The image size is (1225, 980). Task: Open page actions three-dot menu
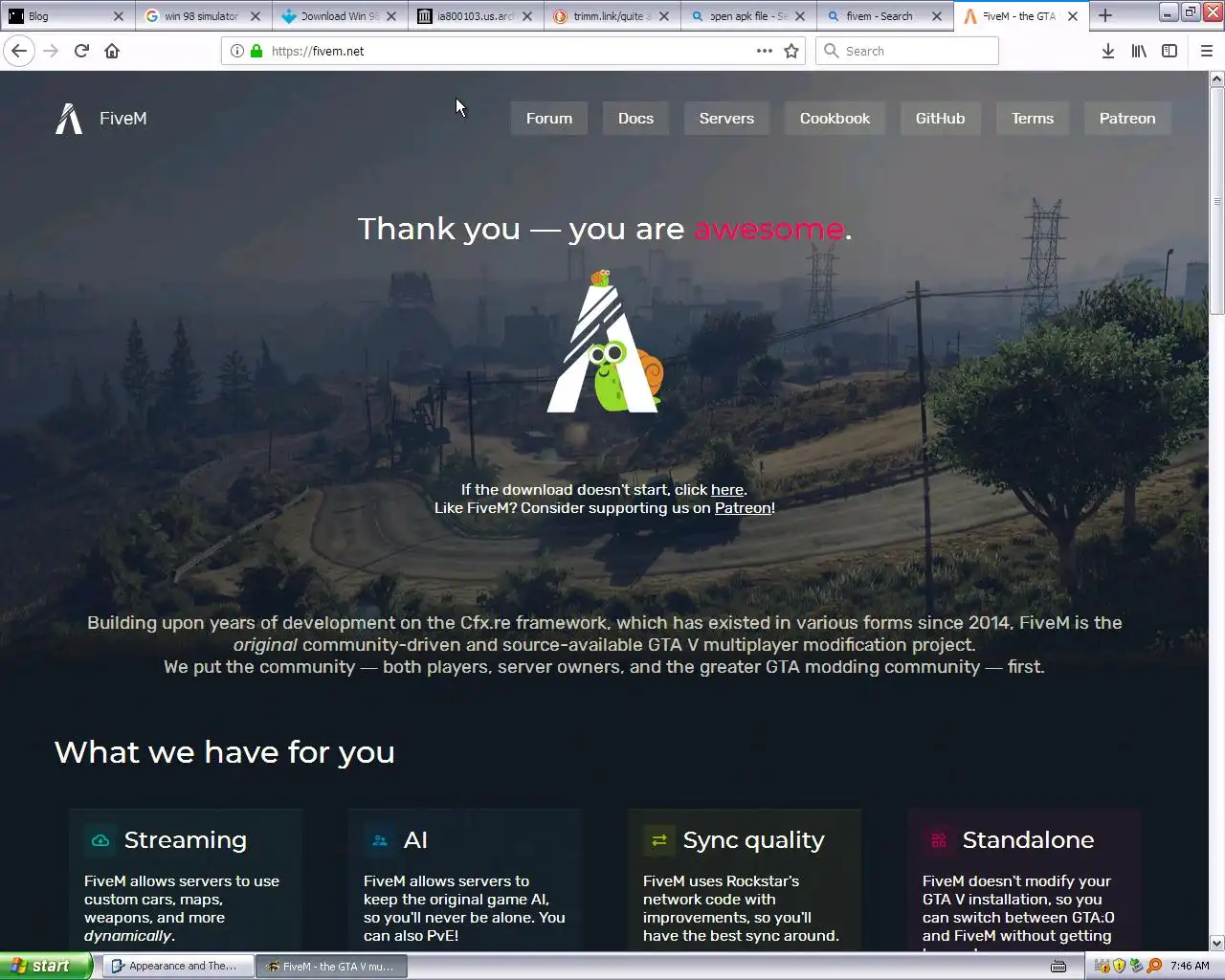coord(764,51)
